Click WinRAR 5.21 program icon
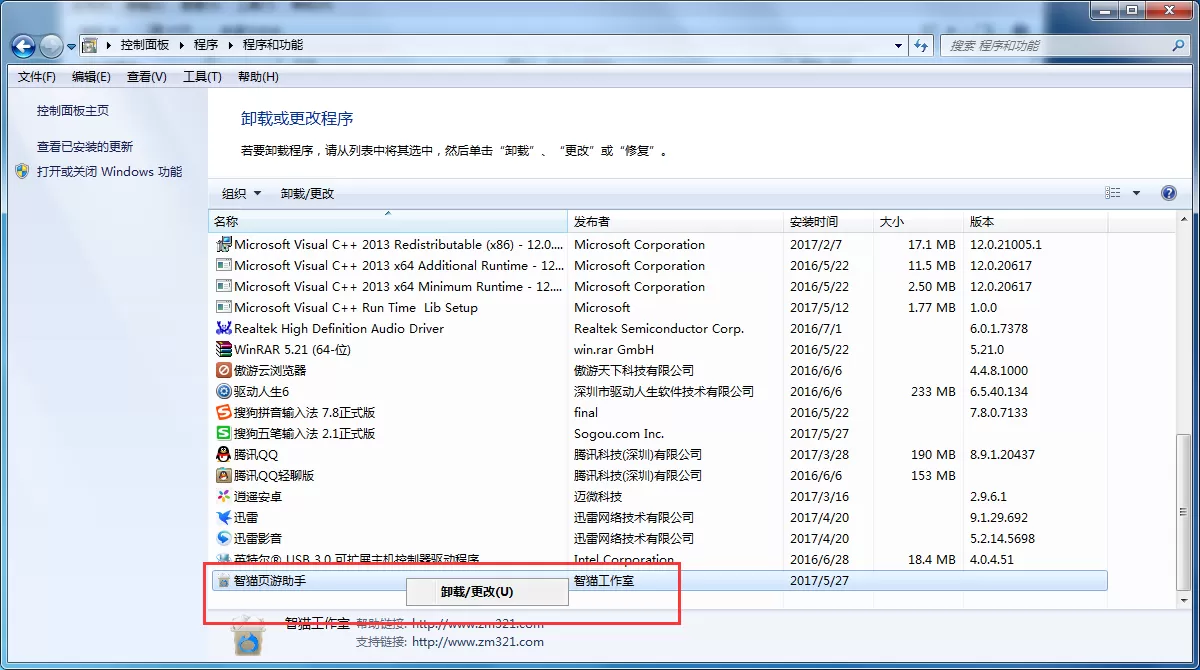Viewport: 1200px width, 670px height. [224, 349]
